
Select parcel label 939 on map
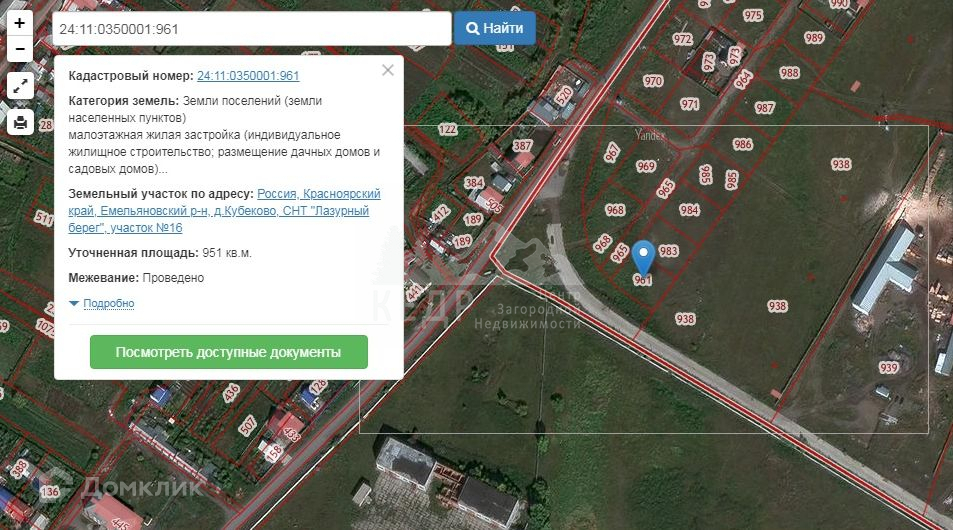coord(889,368)
